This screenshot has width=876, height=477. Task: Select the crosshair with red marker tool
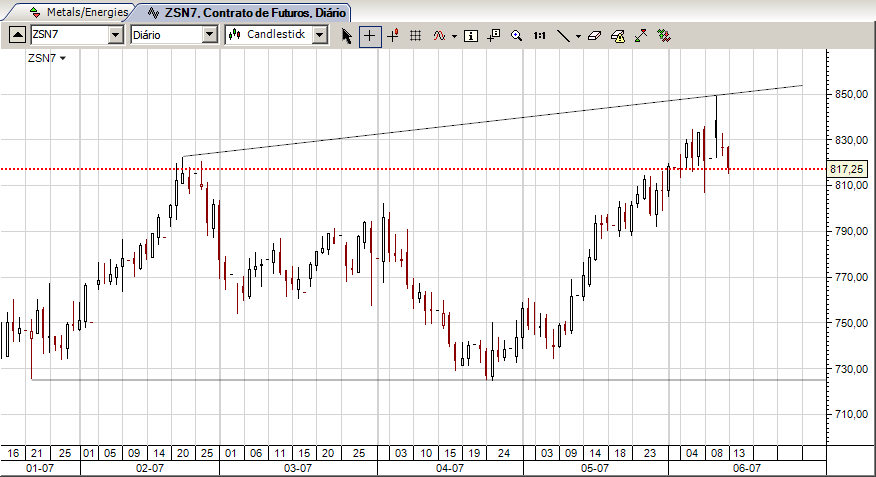[393, 36]
